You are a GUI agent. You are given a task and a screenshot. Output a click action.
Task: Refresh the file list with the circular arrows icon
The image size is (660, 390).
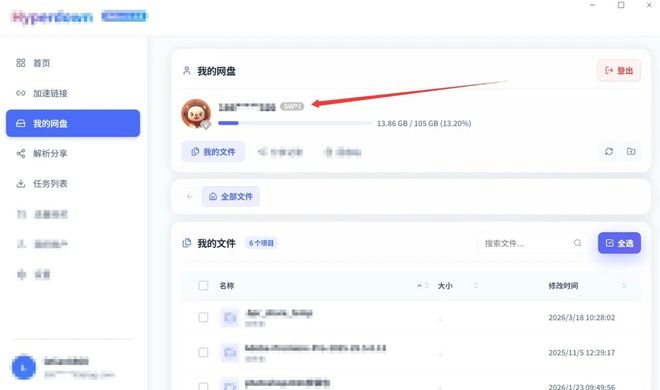coord(609,151)
